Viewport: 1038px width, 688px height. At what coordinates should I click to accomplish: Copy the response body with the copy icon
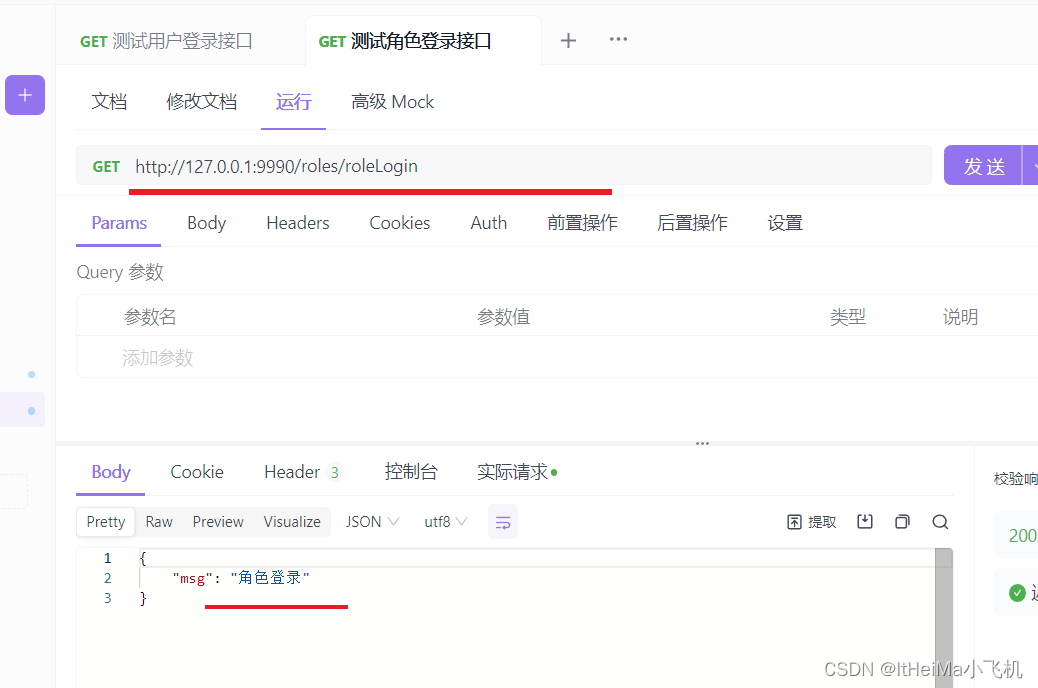[902, 521]
